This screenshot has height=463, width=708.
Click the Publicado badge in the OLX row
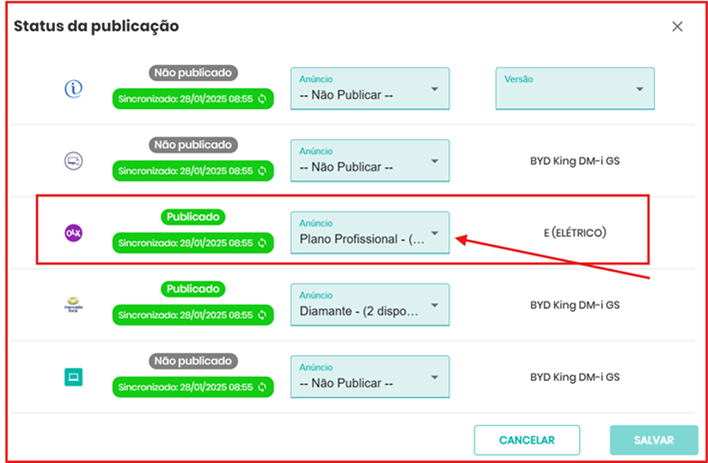pyautogui.click(x=193, y=217)
